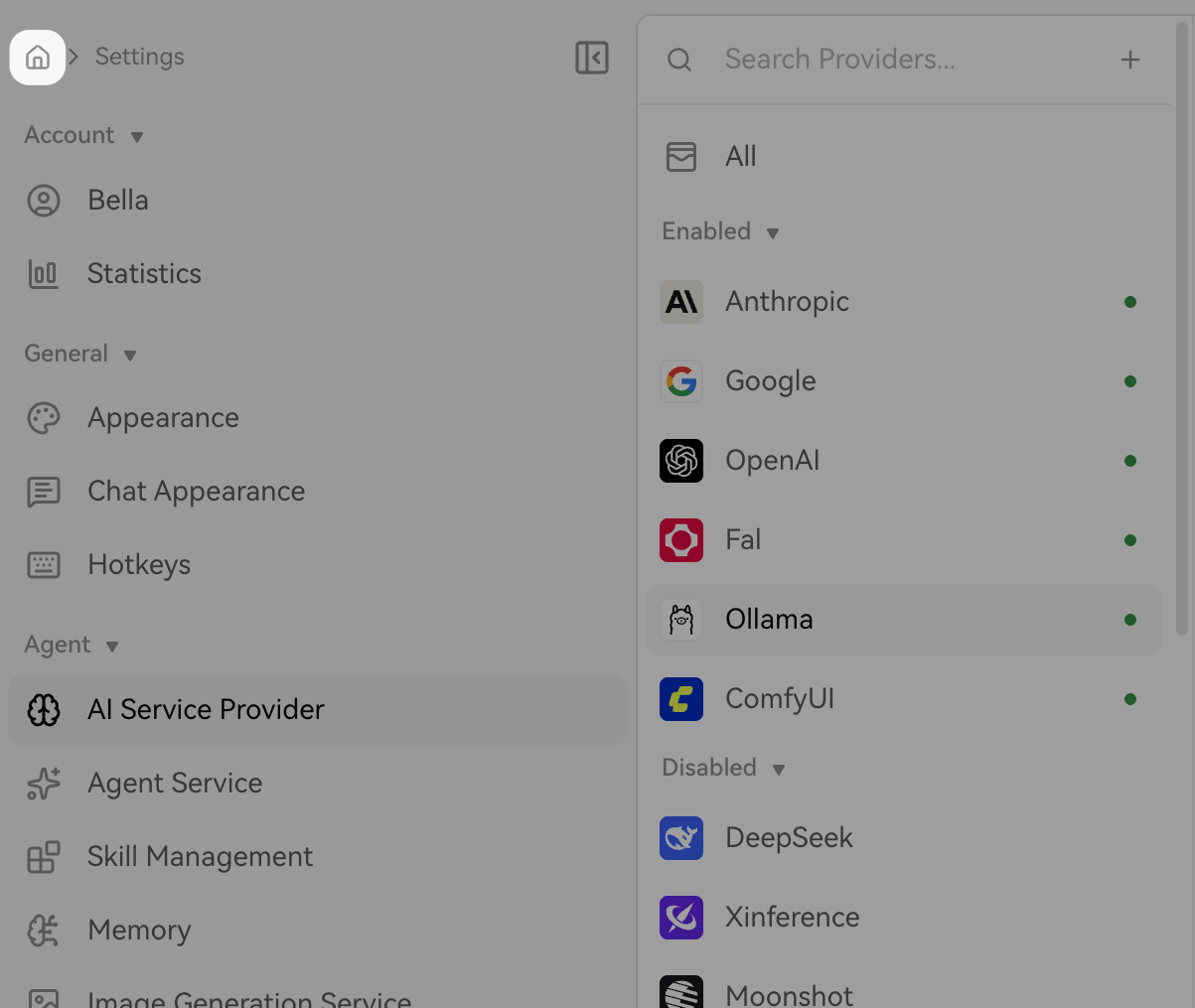Collapse the Disabled providers section
This screenshot has height=1008, width=1195.
[780, 769]
